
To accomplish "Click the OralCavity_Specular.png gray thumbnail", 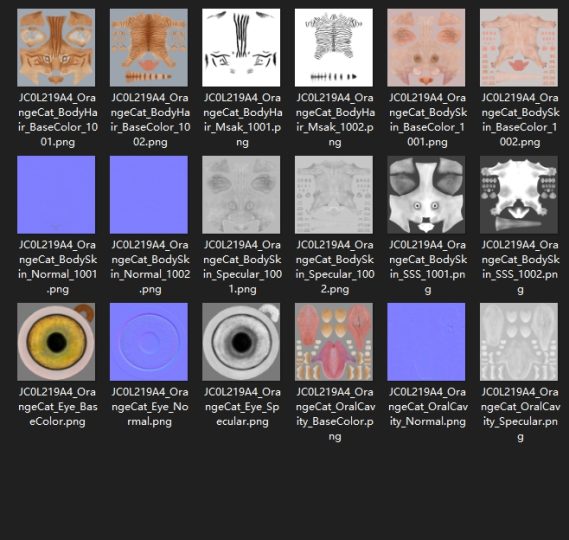I will (519, 342).
